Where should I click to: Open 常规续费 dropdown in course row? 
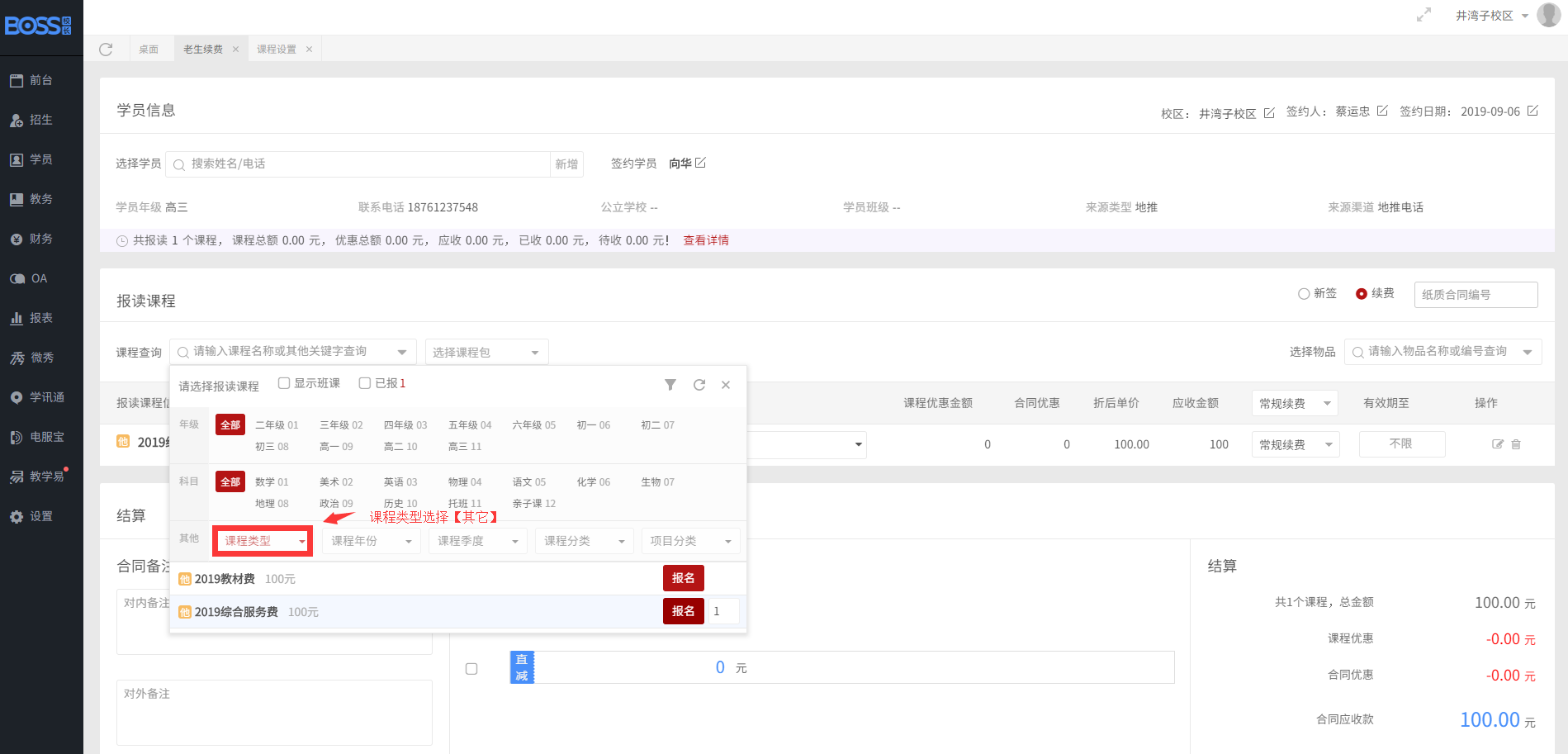pyautogui.click(x=1296, y=445)
